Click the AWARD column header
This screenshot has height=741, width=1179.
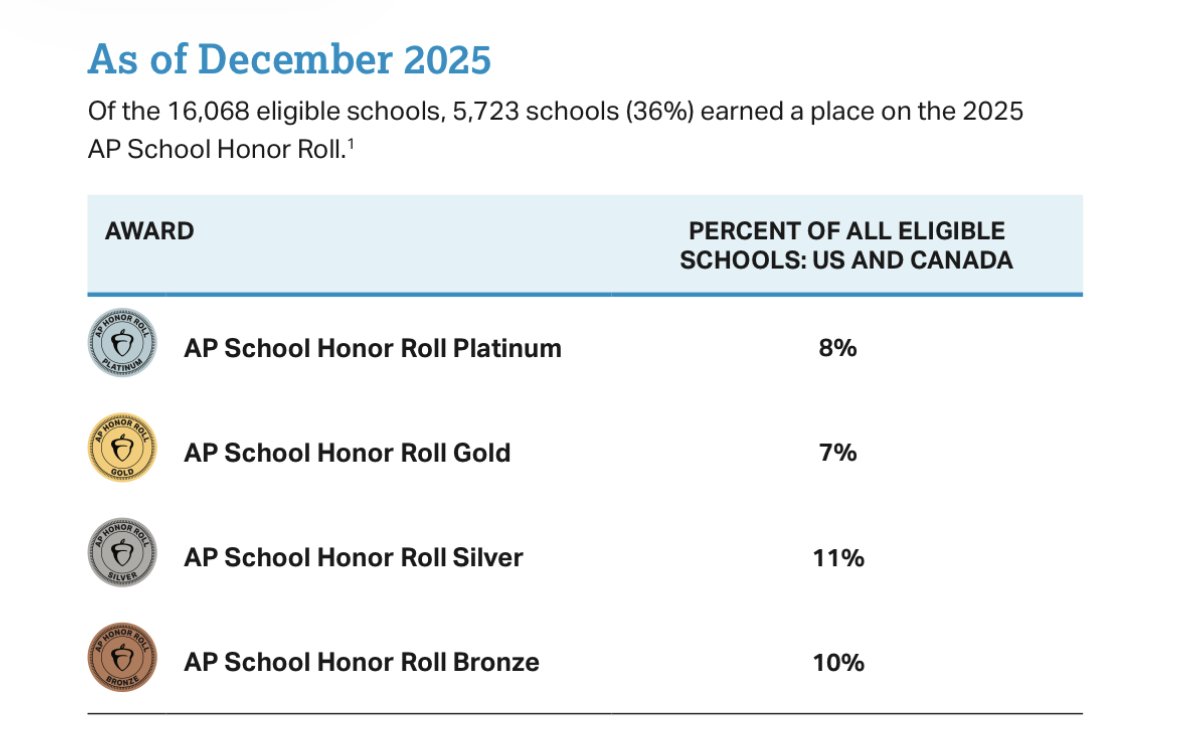point(149,231)
